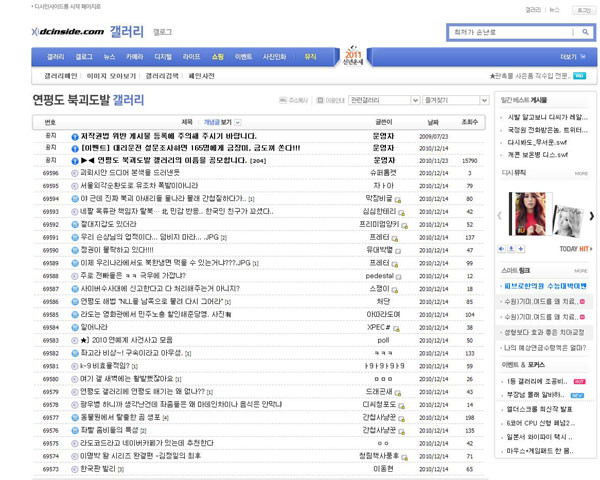Click the 주소복사 copy address icon
This screenshot has height=480, width=600.
click(x=283, y=100)
